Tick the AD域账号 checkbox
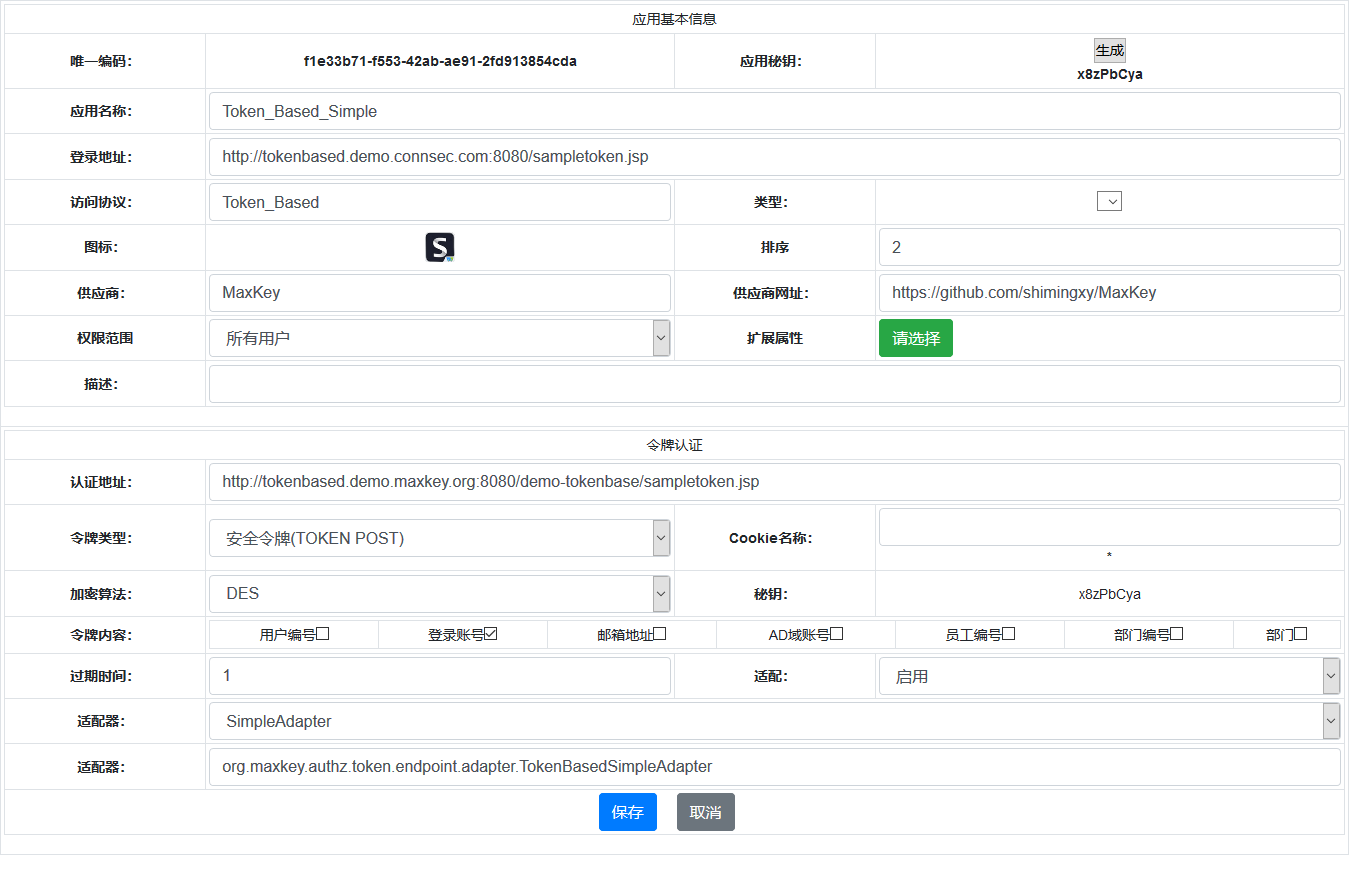The height and width of the screenshot is (871, 1349). (837, 634)
